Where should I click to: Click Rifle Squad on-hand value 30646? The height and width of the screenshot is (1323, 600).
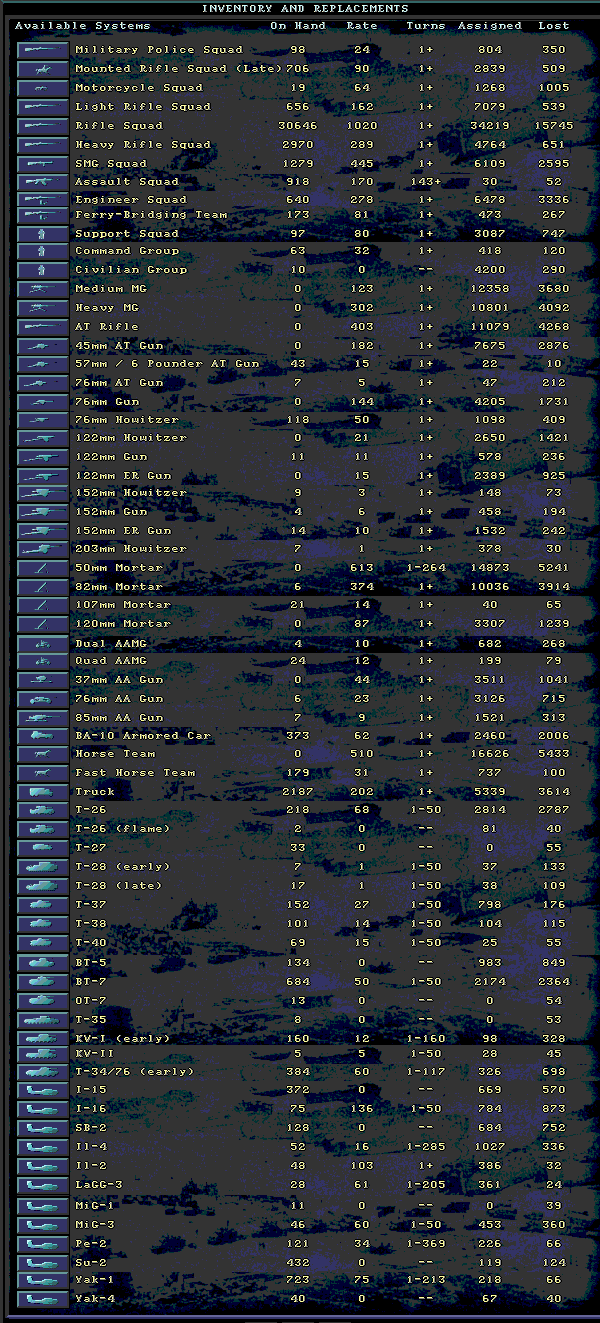pyautogui.click(x=297, y=126)
